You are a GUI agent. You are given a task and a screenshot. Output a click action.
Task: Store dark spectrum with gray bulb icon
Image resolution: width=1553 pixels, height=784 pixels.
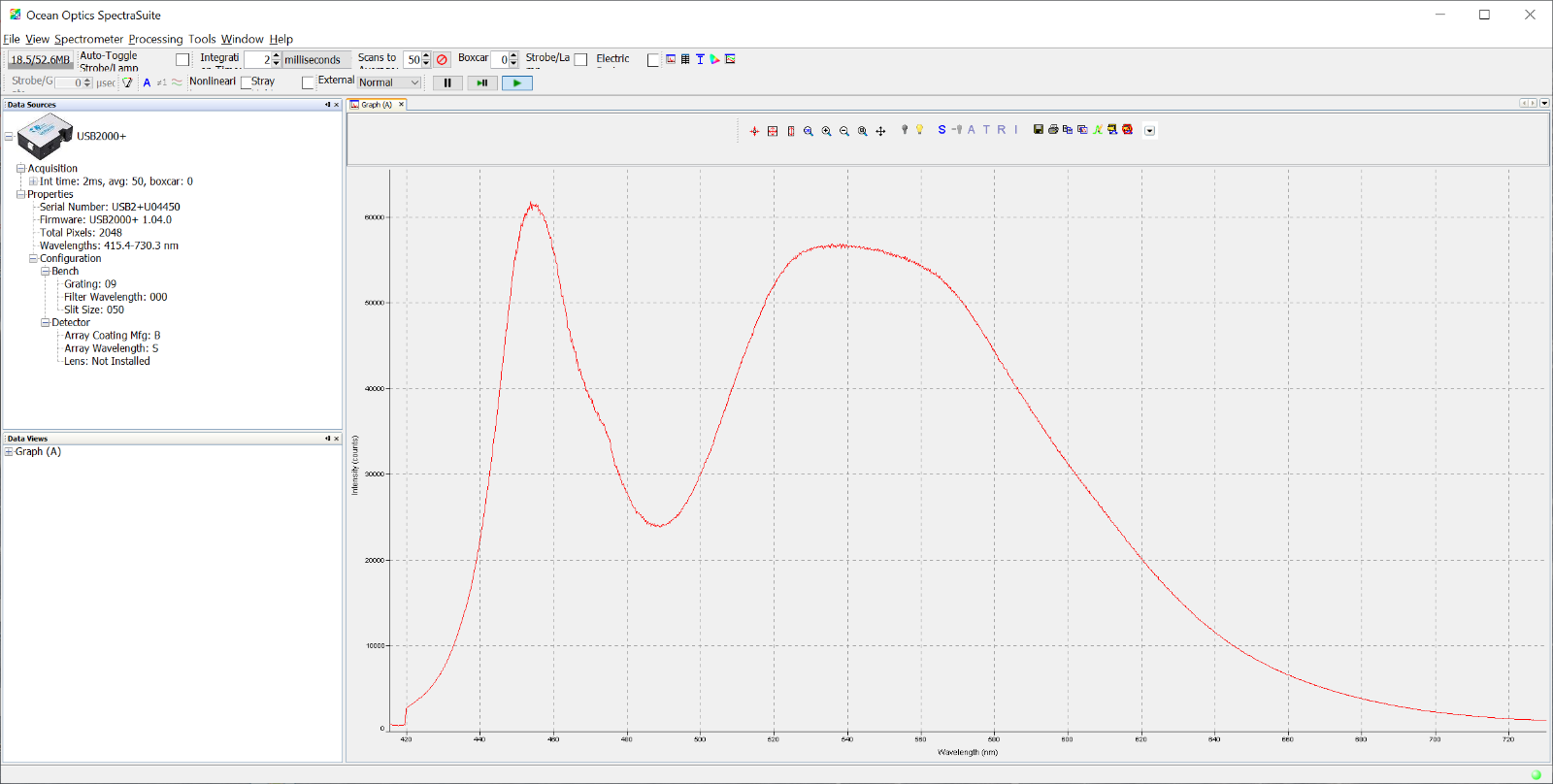pos(905,129)
